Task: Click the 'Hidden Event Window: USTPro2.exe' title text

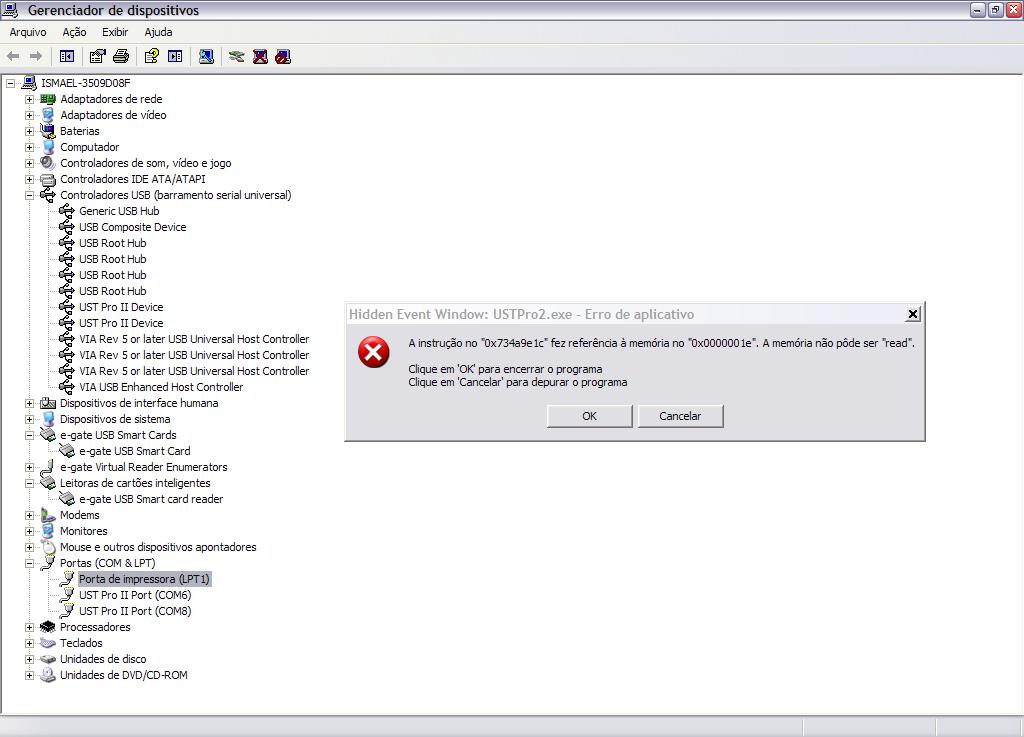Action: point(461,314)
